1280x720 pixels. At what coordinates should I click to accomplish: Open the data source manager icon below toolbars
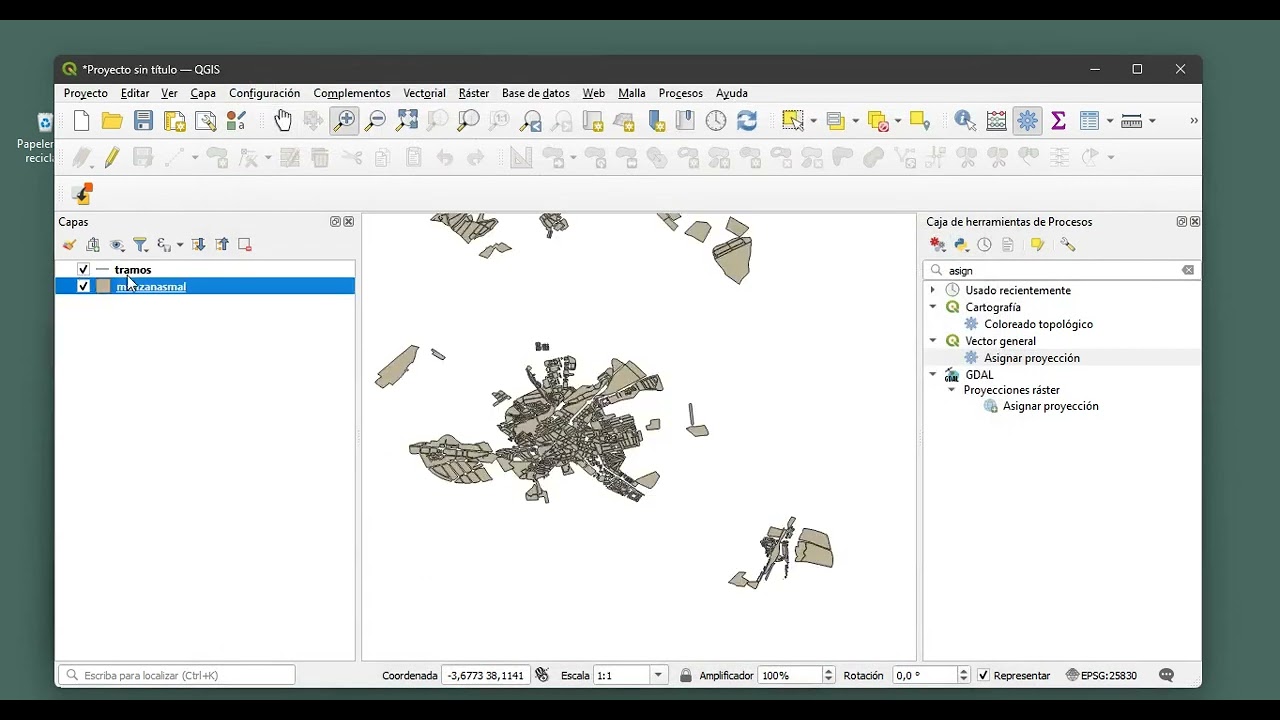(x=82, y=194)
